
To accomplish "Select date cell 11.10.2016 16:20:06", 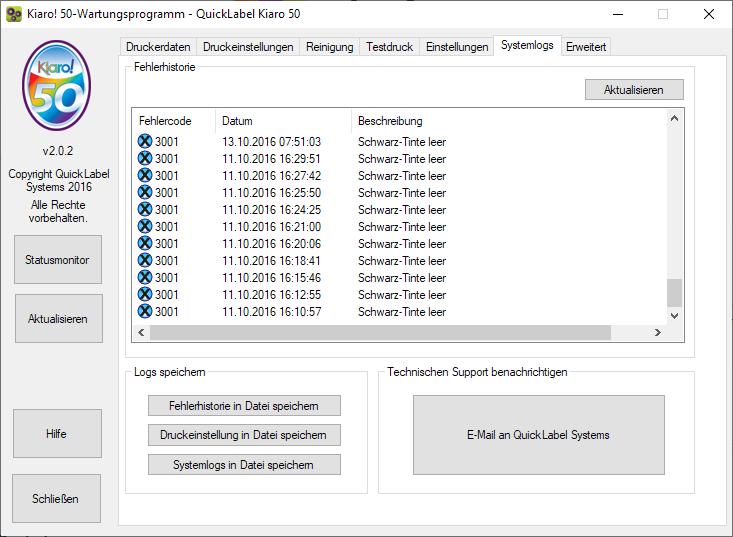I will [x=271, y=243].
